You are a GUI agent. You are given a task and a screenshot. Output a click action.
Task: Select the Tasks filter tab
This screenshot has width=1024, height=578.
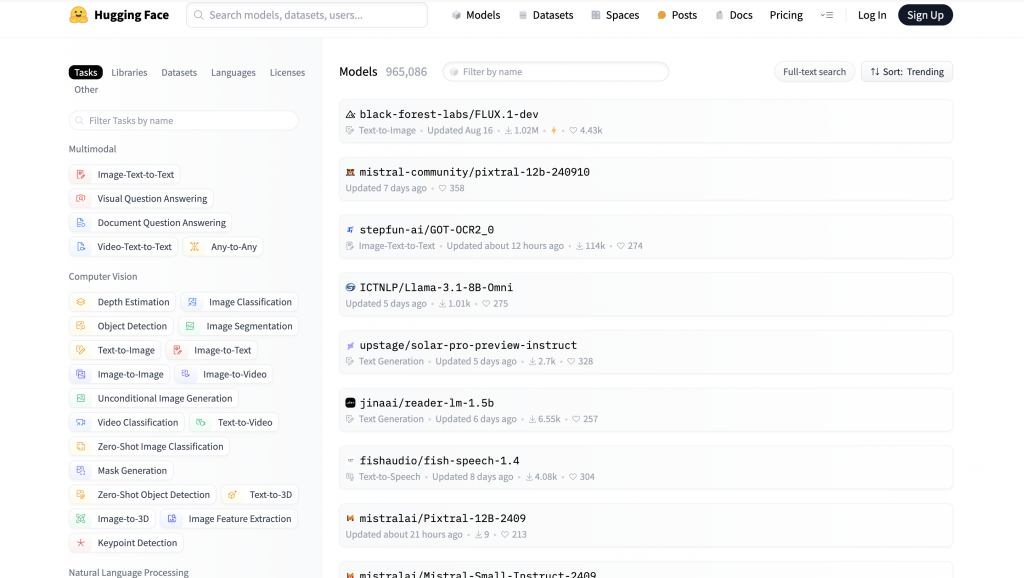pyautogui.click(x=86, y=72)
